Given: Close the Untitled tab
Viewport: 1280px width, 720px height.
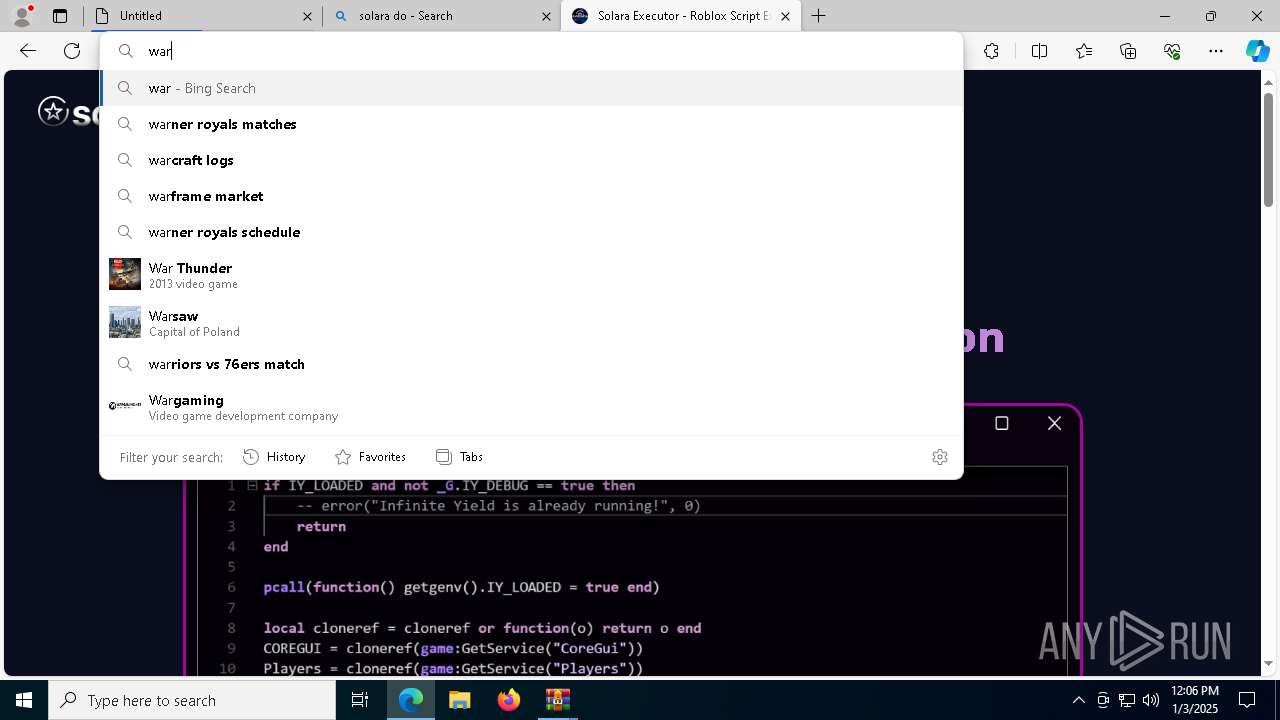Looking at the screenshot, I should click(x=307, y=16).
